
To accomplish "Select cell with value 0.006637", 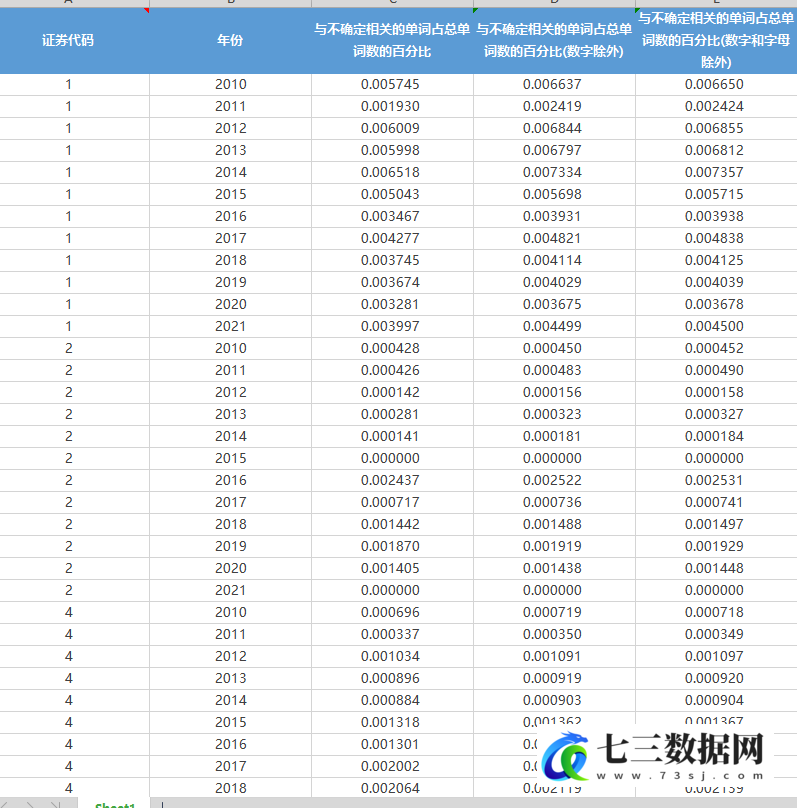I will point(554,85).
